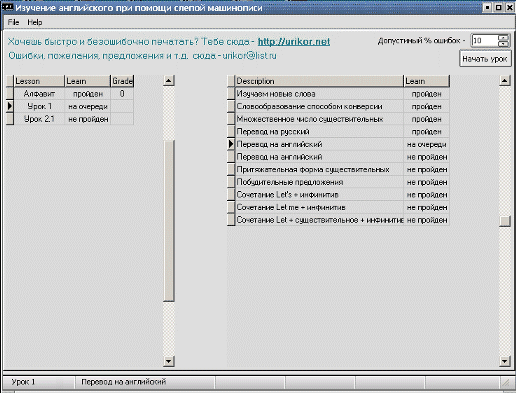Click status bar text Перевод на английский

(x=124, y=382)
